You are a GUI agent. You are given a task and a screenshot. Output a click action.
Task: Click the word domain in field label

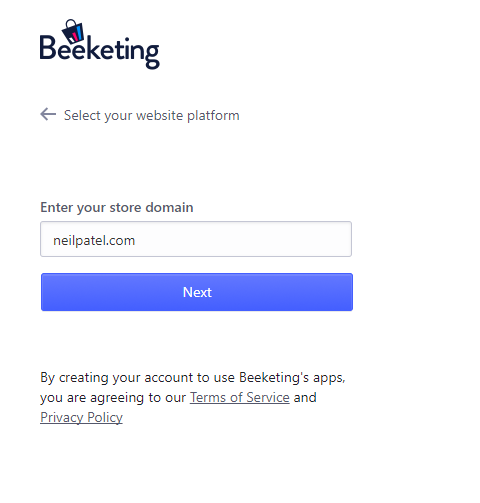click(169, 207)
